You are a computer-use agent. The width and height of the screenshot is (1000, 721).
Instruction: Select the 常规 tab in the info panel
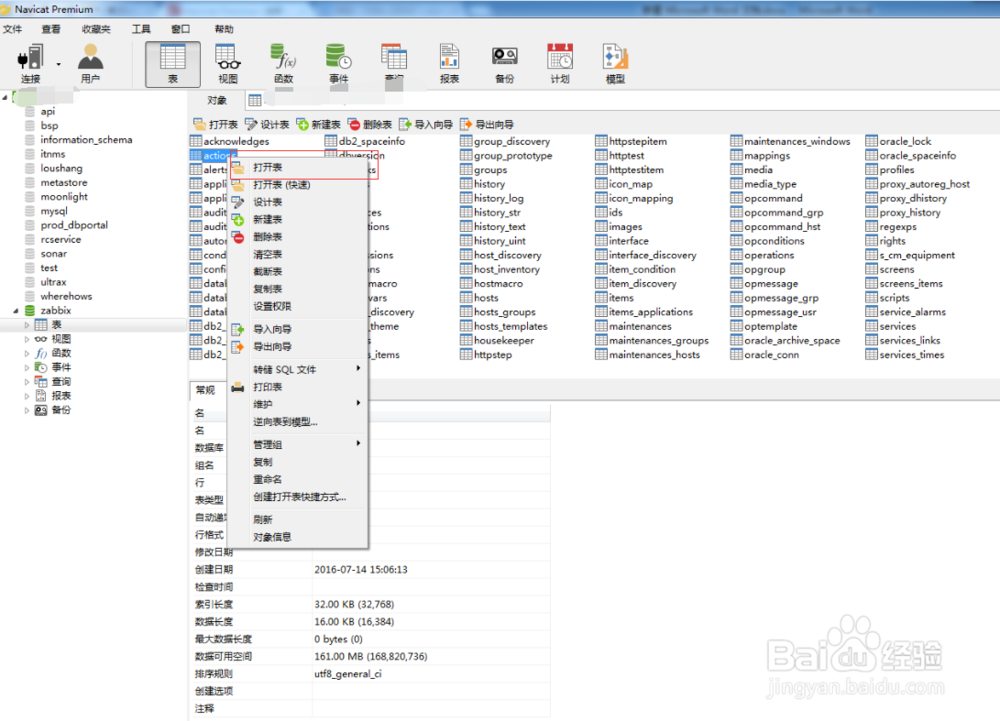pos(205,390)
